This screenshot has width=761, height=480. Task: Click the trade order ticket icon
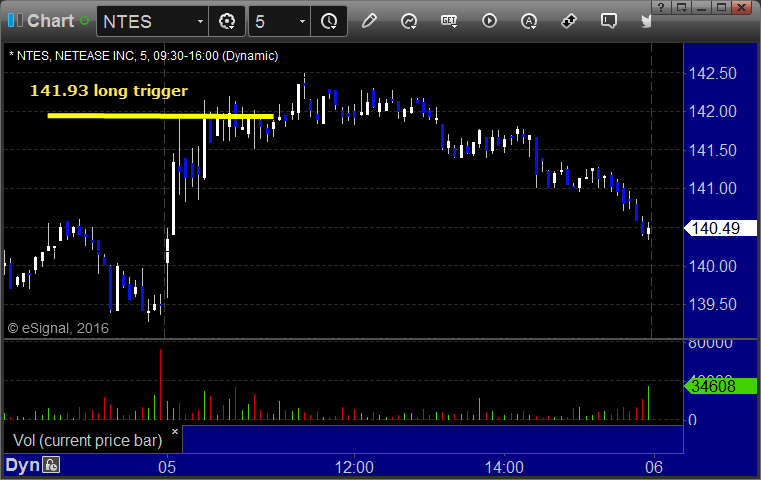(568, 21)
